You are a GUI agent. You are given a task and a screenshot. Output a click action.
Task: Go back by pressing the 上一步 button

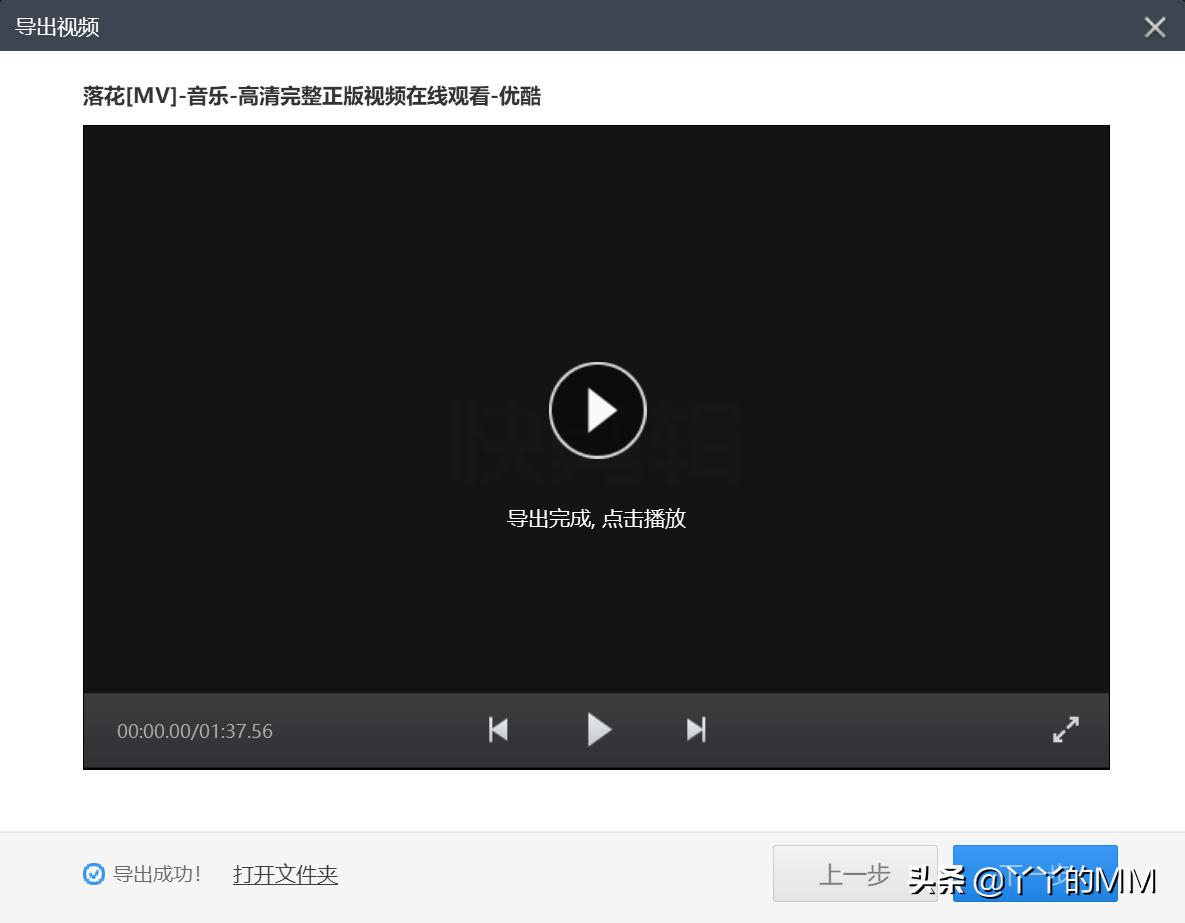(x=855, y=874)
